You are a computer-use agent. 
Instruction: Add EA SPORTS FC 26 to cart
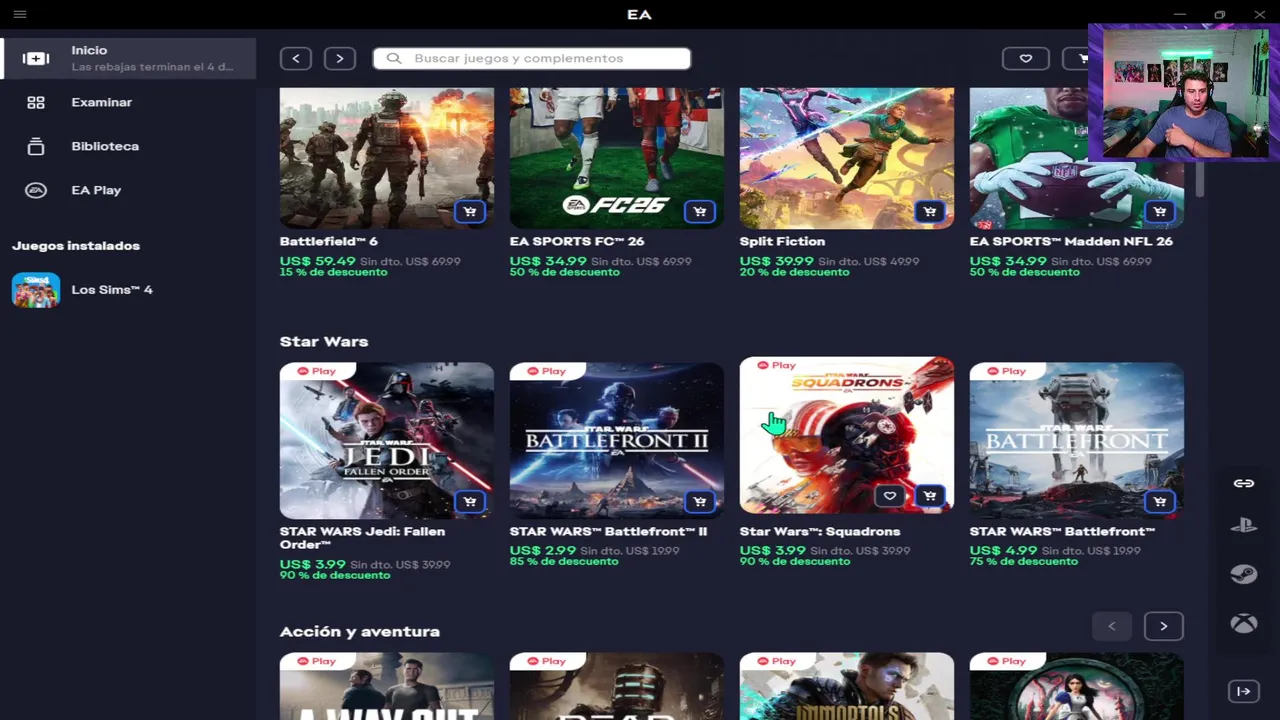click(700, 211)
